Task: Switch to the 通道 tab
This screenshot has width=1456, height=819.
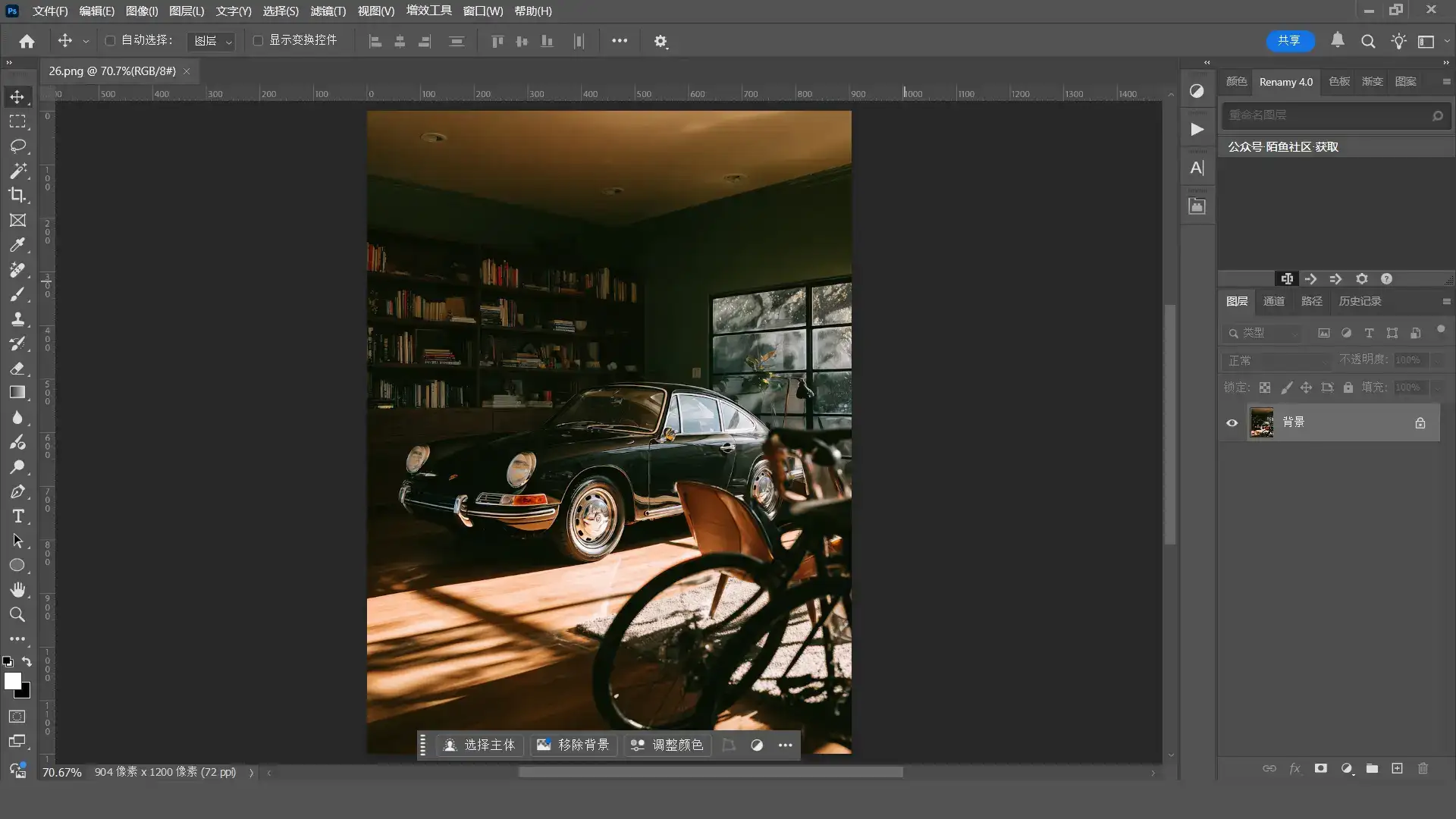Action: [x=1273, y=301]
